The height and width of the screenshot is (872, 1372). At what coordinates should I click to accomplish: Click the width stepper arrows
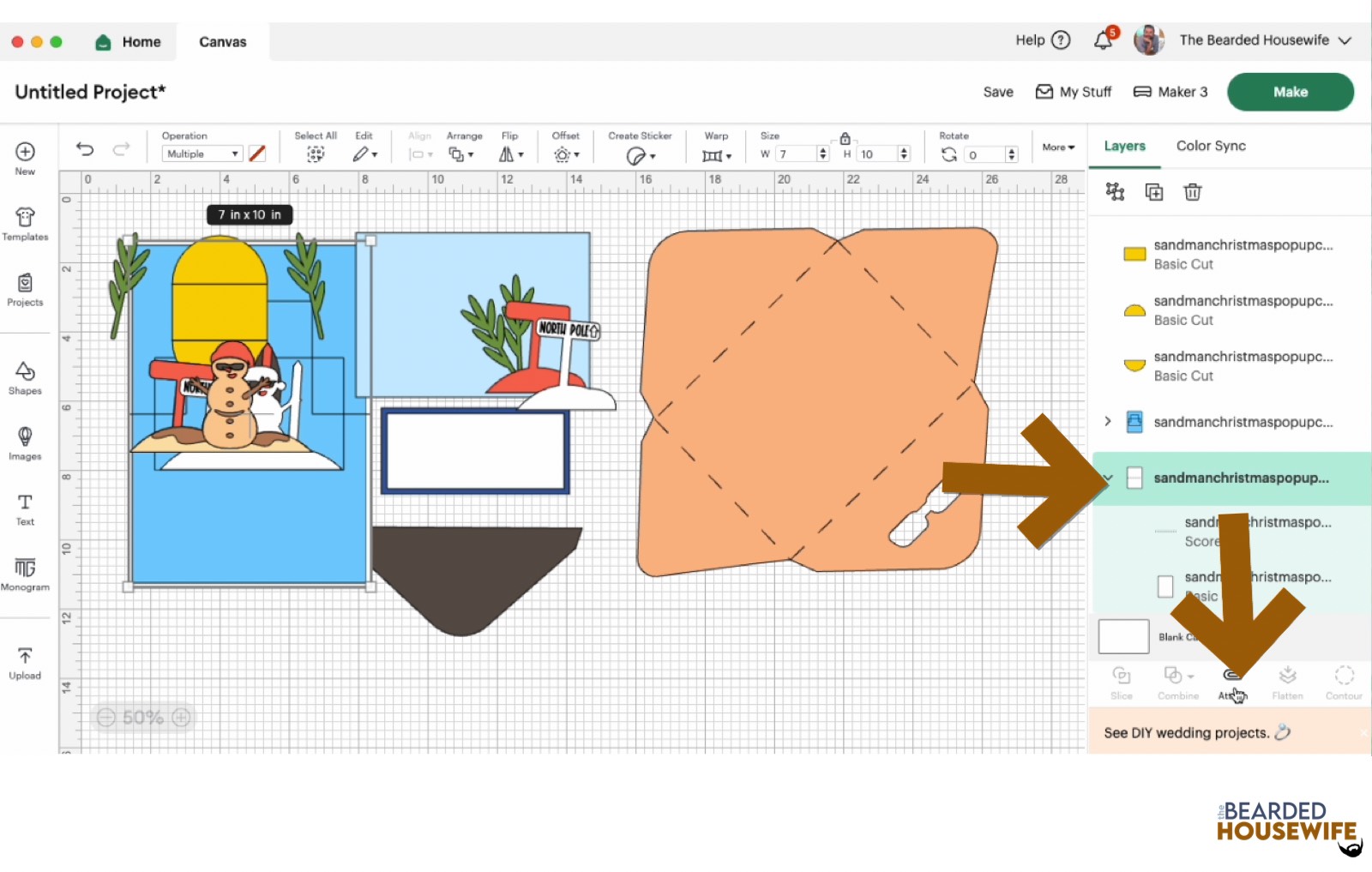pos(823,154)
